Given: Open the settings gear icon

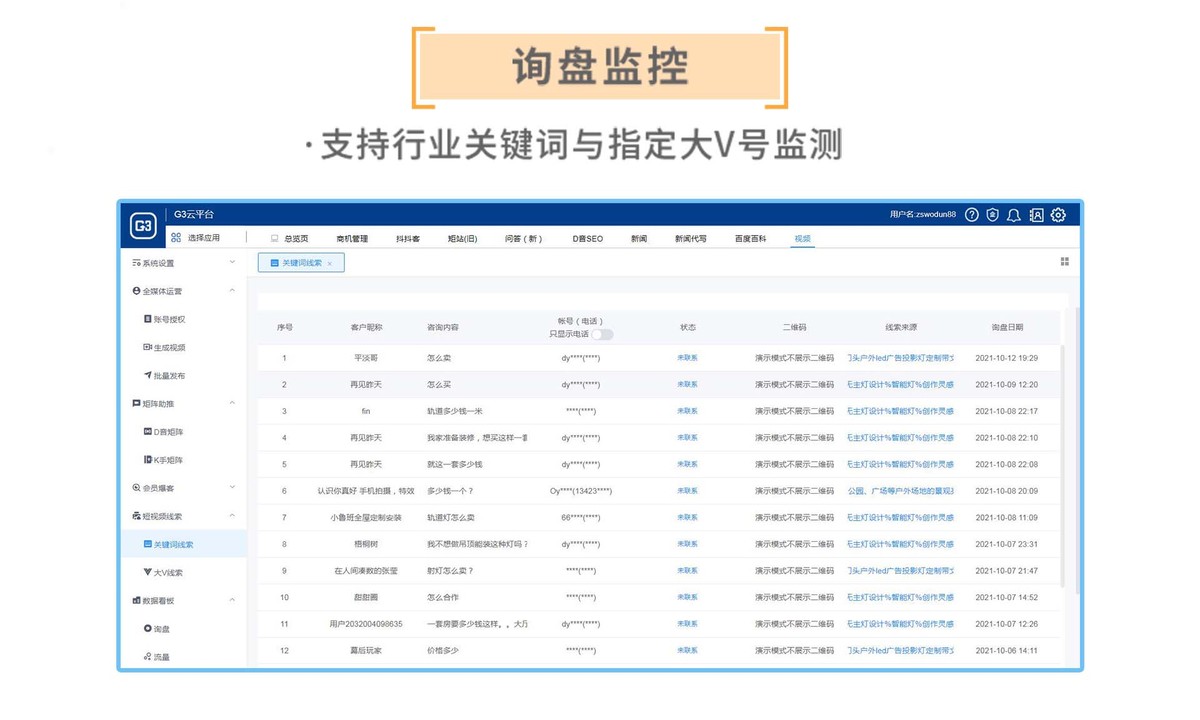Looking at the screenshot, I should (x=1058, y=215).
